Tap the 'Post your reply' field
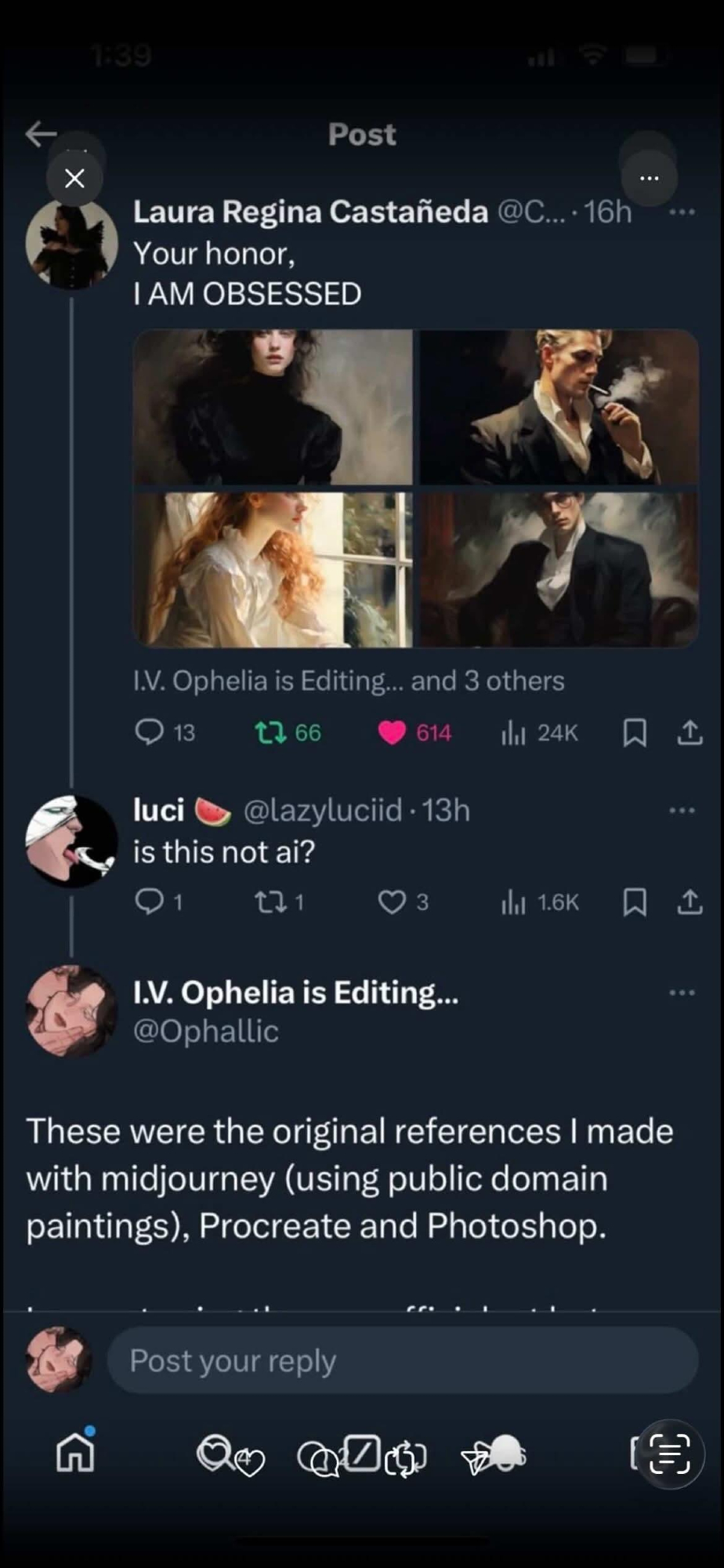This screenshot has height=1568, width=724. (402, 1360)
